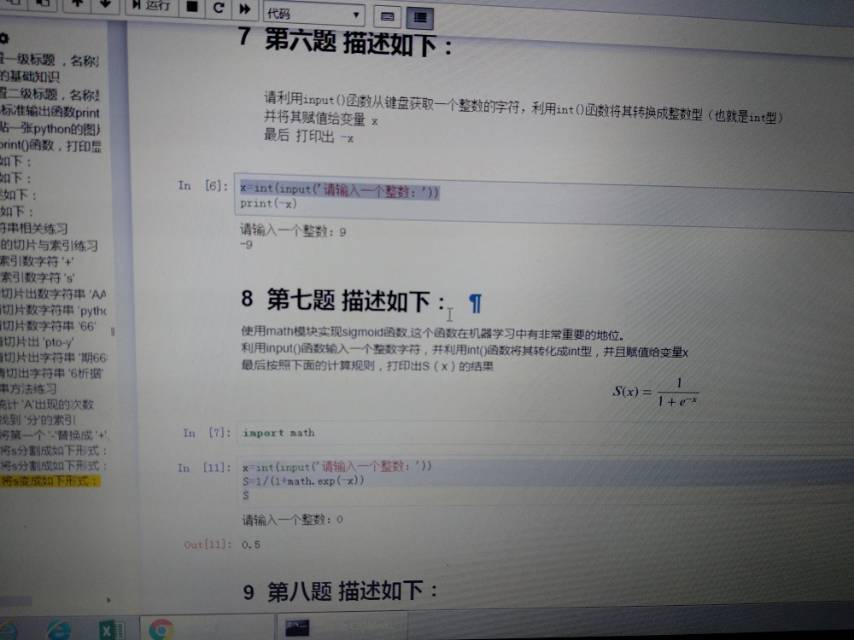Select the yellow highlighted TOC entry
Viewport: 854px width, 640px height.
click(50, 481)
